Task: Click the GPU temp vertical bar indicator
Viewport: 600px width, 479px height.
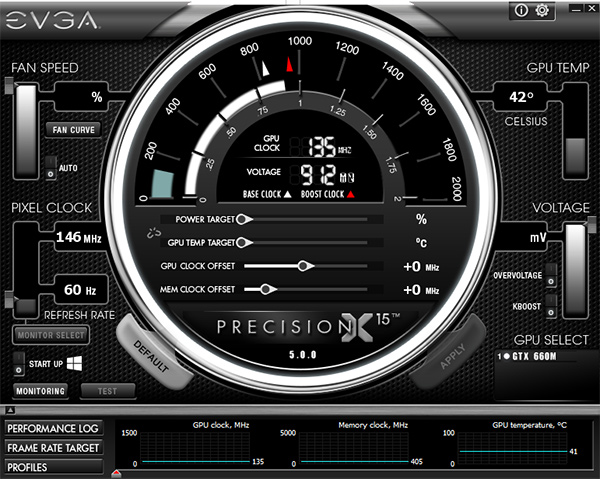Action: tap(575, 131)
